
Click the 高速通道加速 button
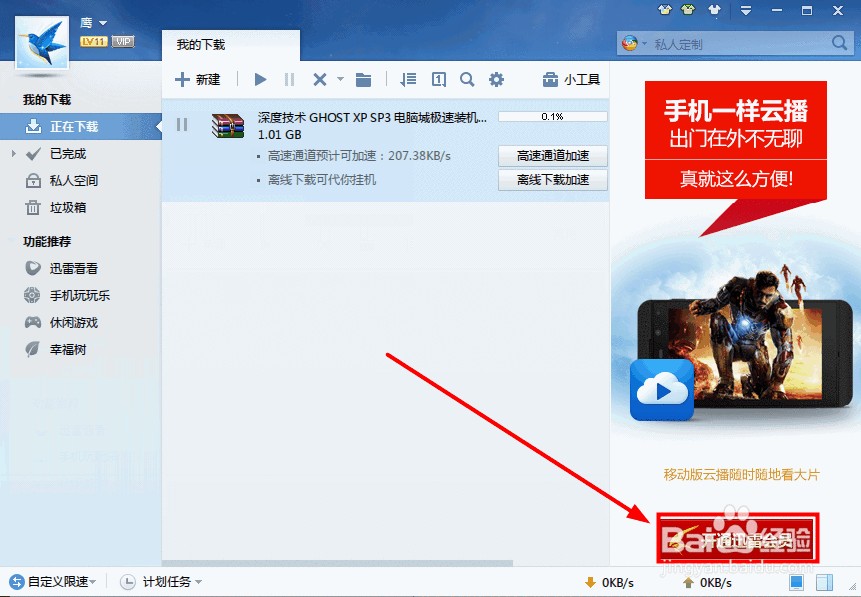point(552,156)
